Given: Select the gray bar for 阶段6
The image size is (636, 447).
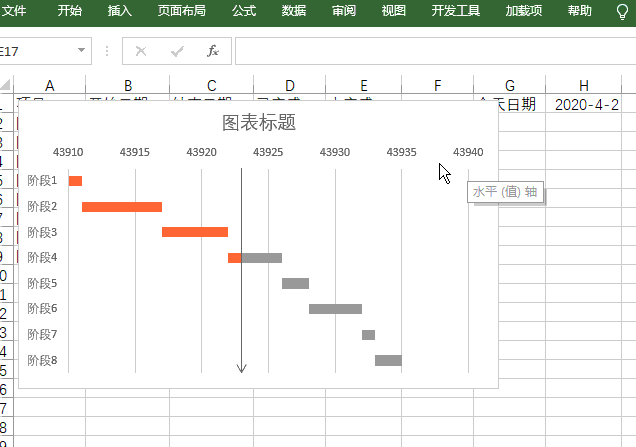Looking at the screenshot, I should 335,309.
